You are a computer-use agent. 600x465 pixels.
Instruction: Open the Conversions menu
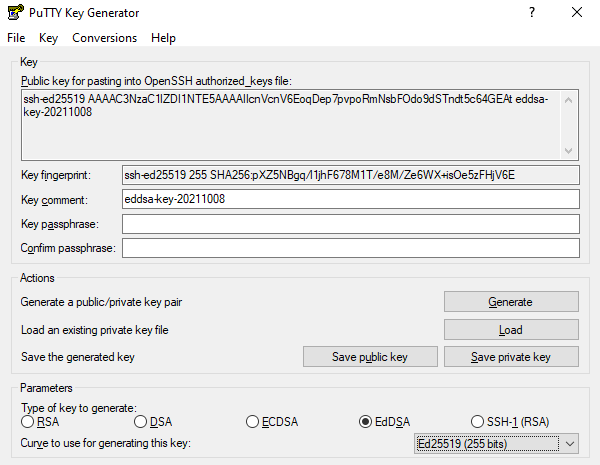104,38
